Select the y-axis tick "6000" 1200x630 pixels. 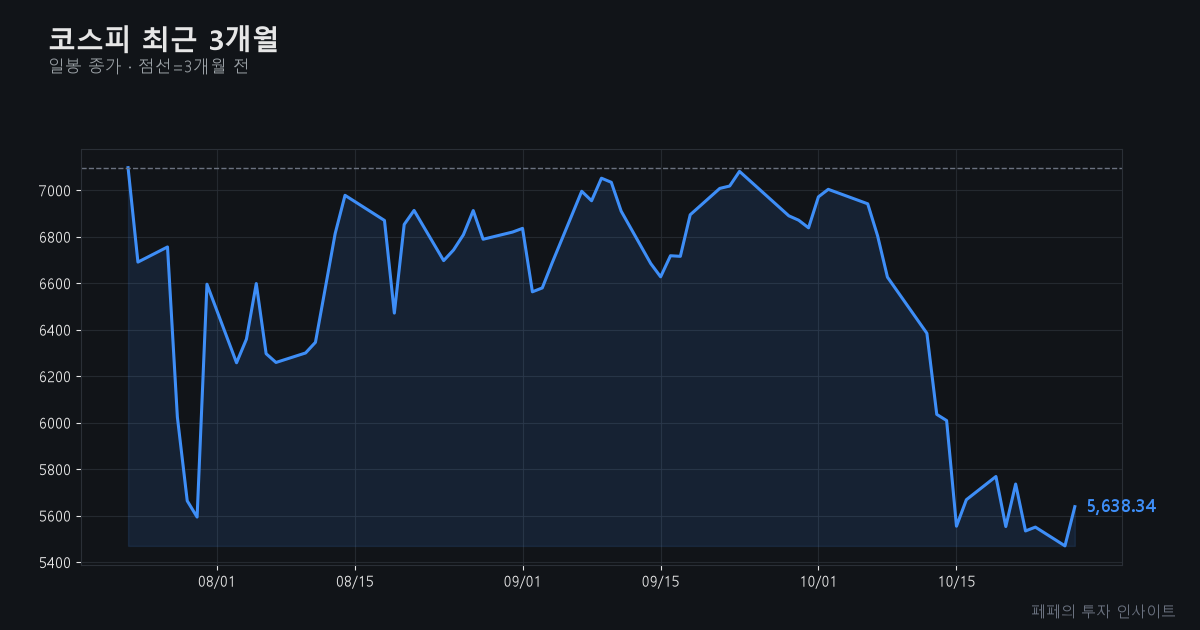pyautogui.click(x=57, y=424)
